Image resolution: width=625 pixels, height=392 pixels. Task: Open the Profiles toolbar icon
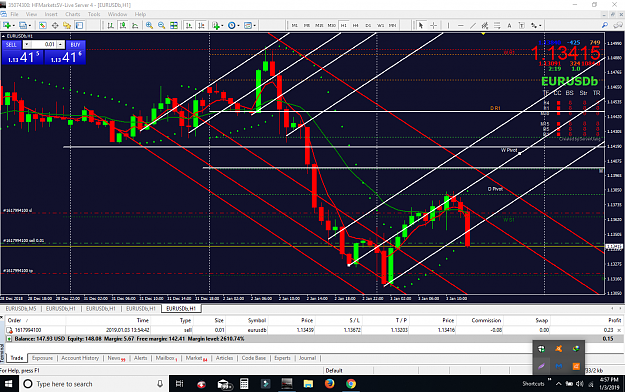[23, 26]
